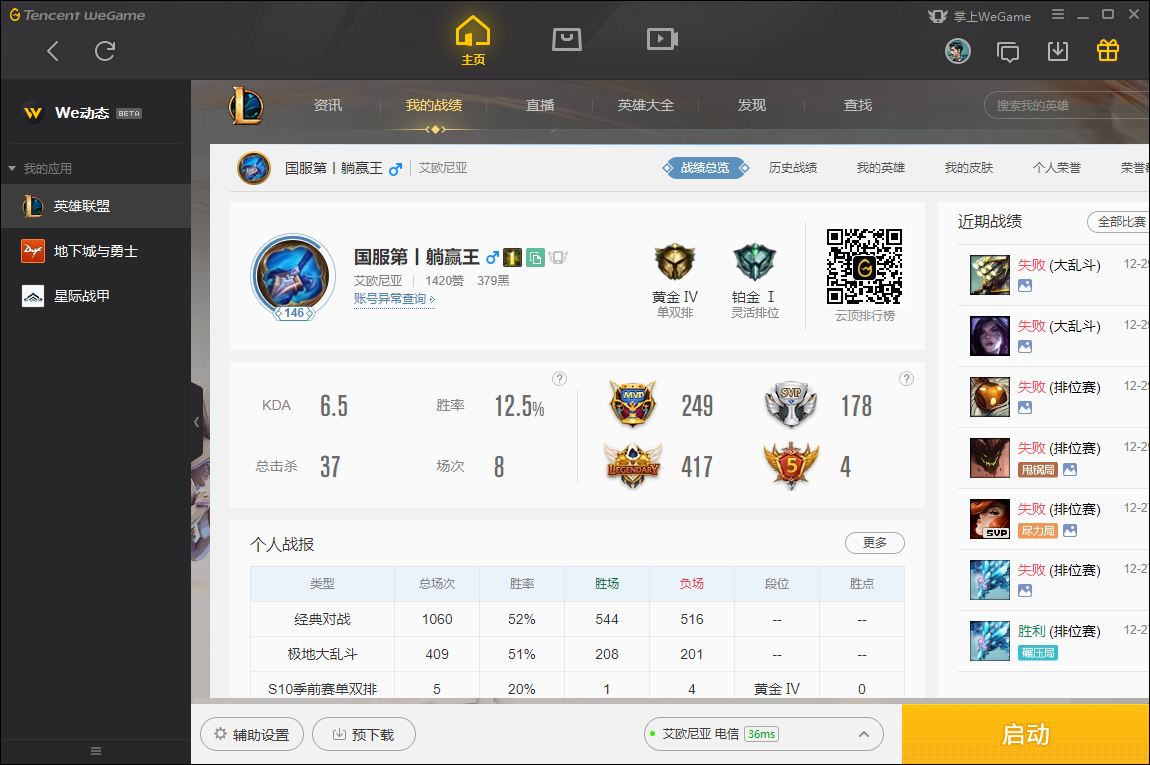The image size is (1150, 765).
Task: Switch to the 直播 tab
Action: click(540, 106)
